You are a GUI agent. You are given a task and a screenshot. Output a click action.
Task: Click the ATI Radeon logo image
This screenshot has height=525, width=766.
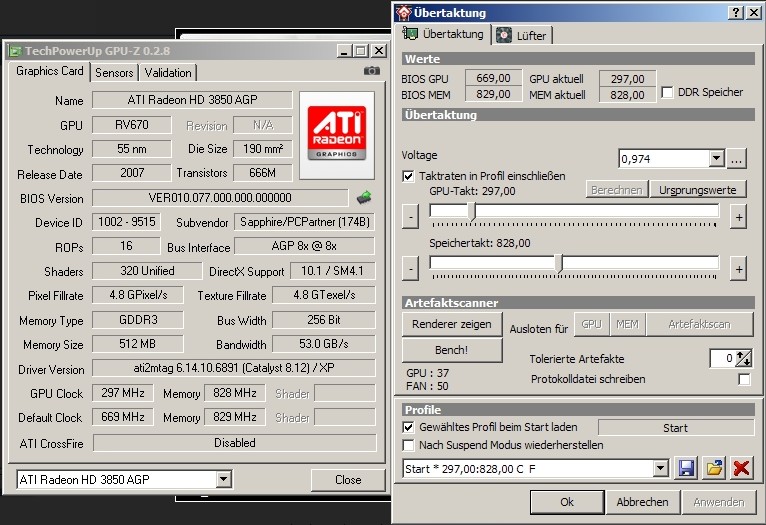coord(337,135)
